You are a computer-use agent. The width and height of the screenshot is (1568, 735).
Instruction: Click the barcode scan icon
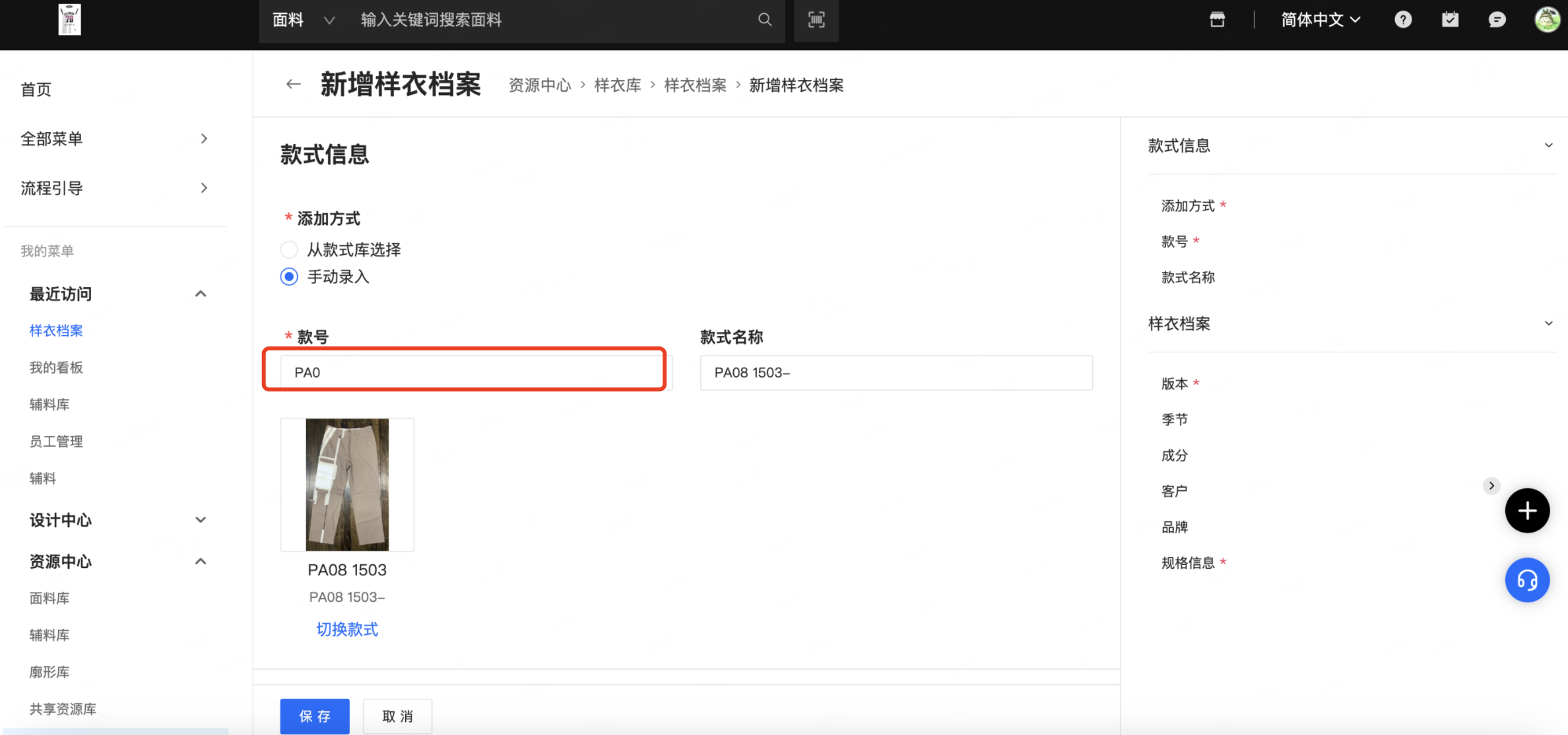[816, 20]
